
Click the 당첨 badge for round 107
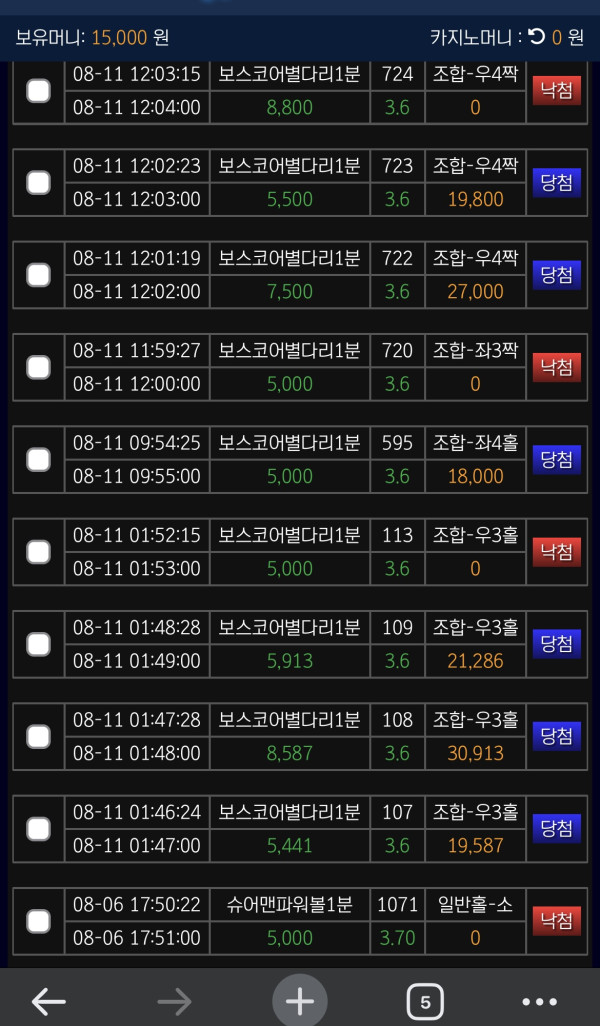556,828
